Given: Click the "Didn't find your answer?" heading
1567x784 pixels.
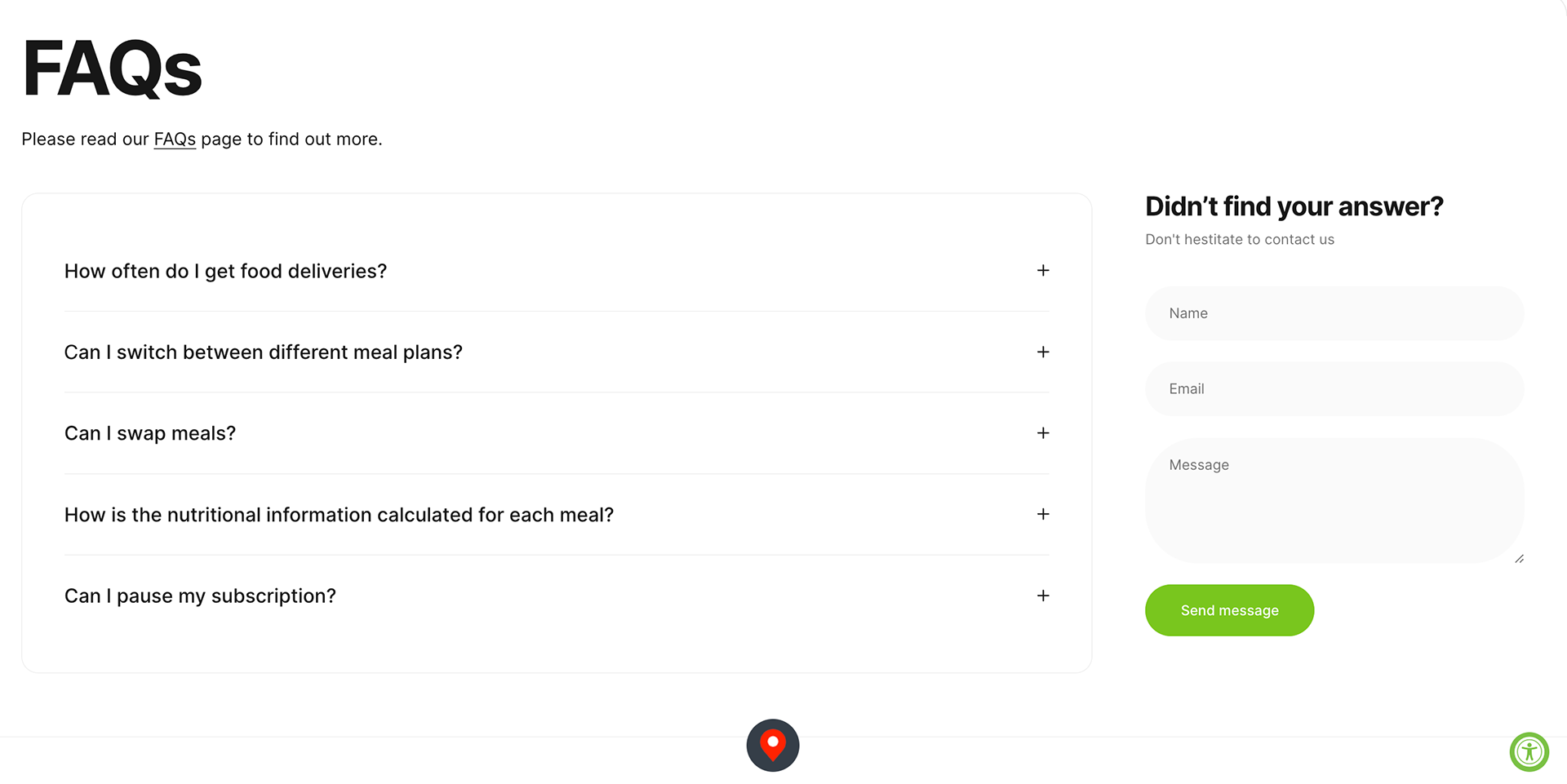Looking at the screenshot, I should [1294, 206].
